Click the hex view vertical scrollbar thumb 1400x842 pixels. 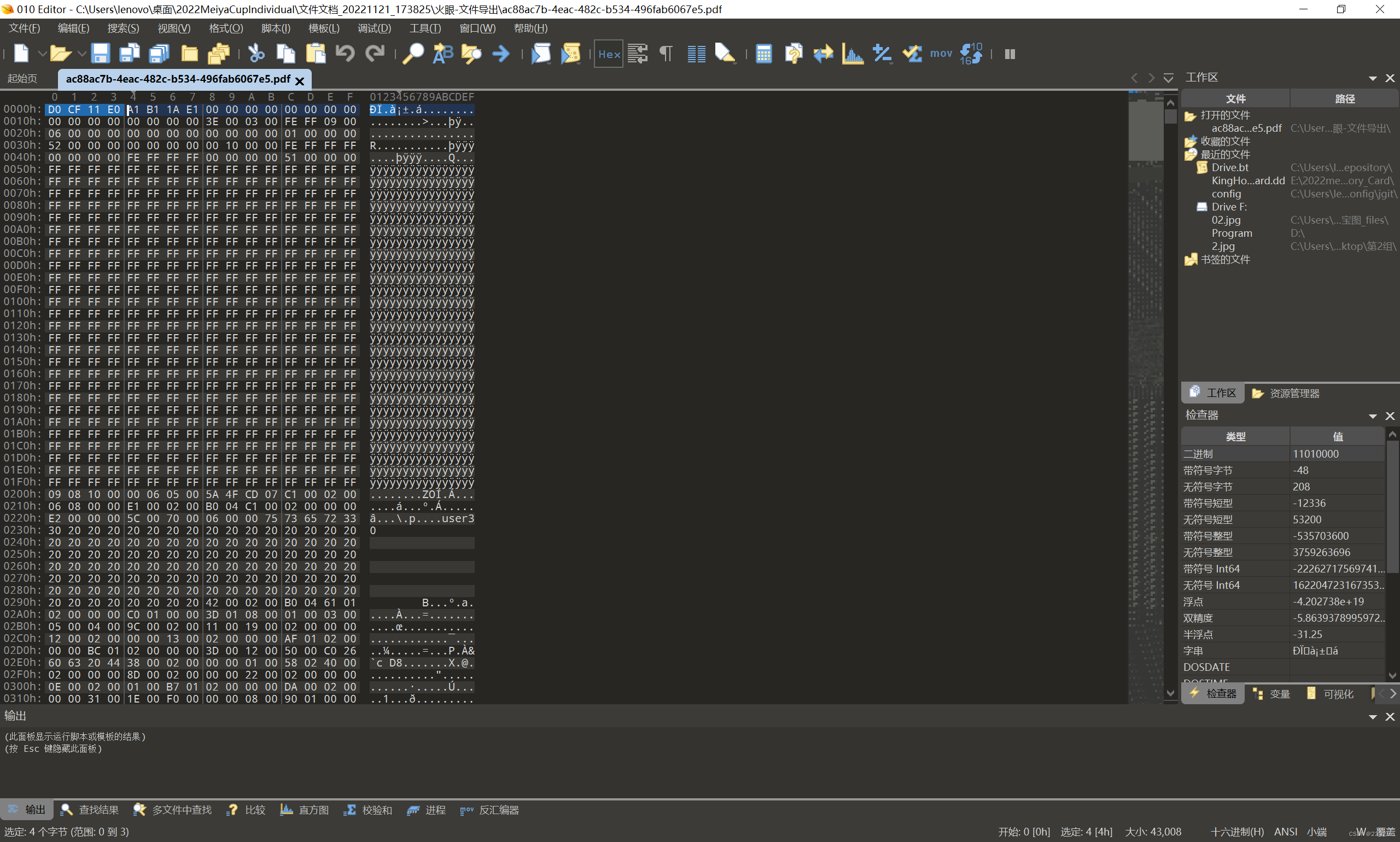[x=1170, y=117]
